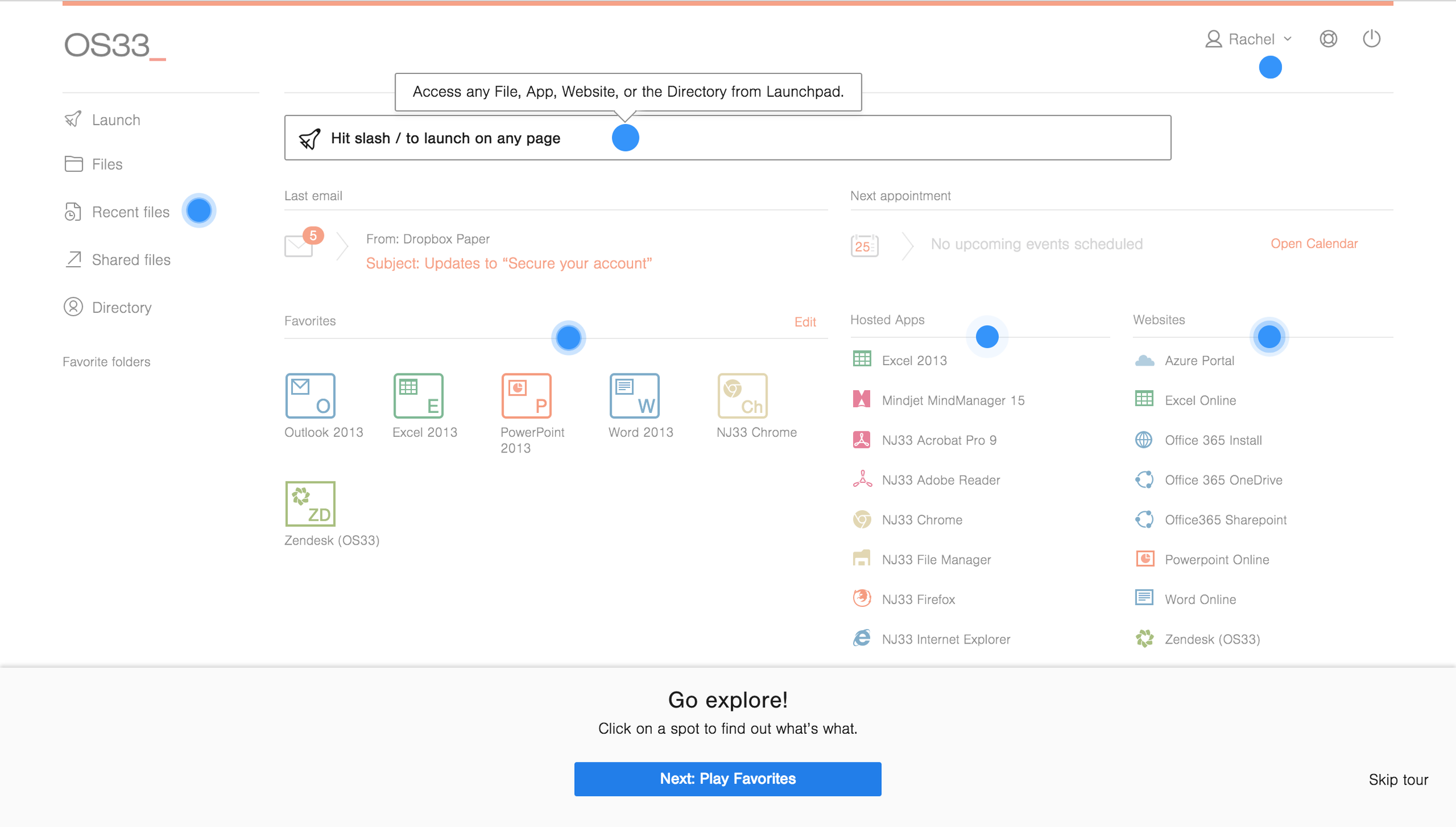The image size is (1456, 827).
Task: Expand the next appointment chevron arrow
Action: 907,246
